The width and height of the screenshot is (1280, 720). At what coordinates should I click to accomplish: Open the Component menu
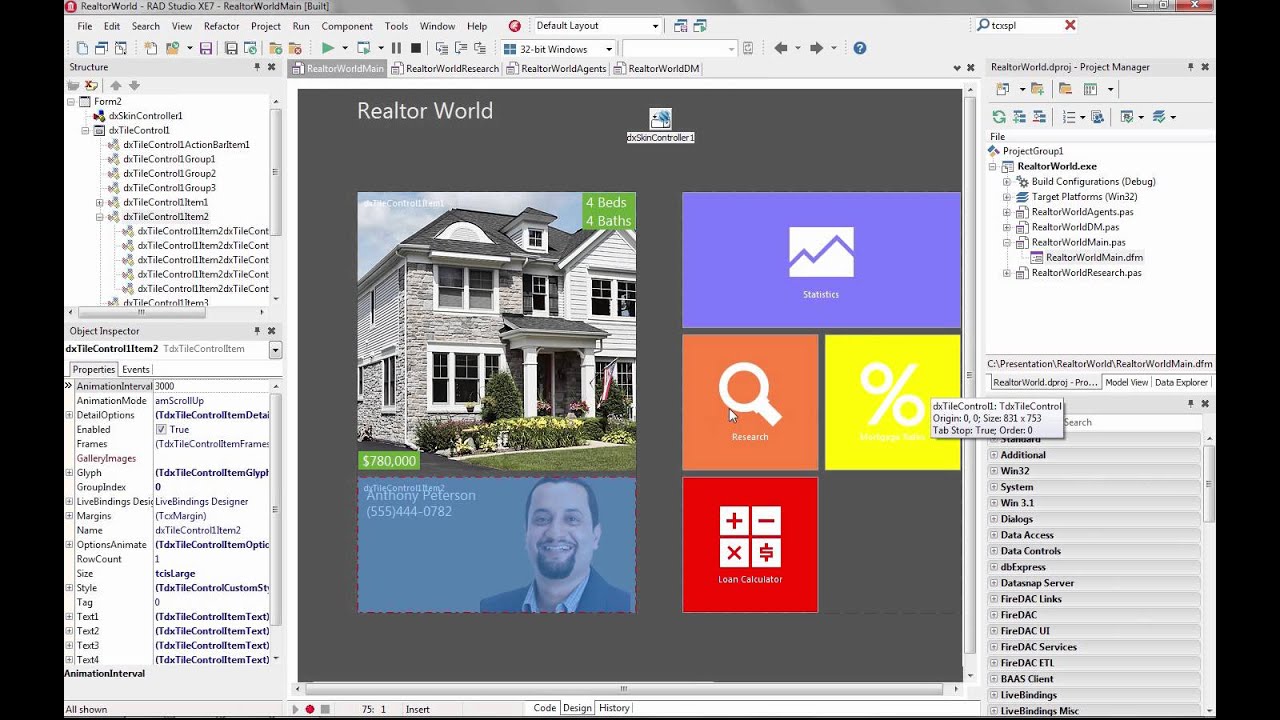[347, 26]
